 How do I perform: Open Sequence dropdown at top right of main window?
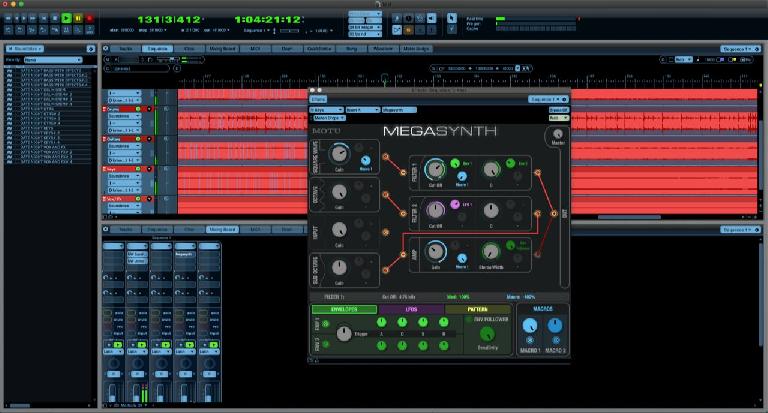pos(741,49)
